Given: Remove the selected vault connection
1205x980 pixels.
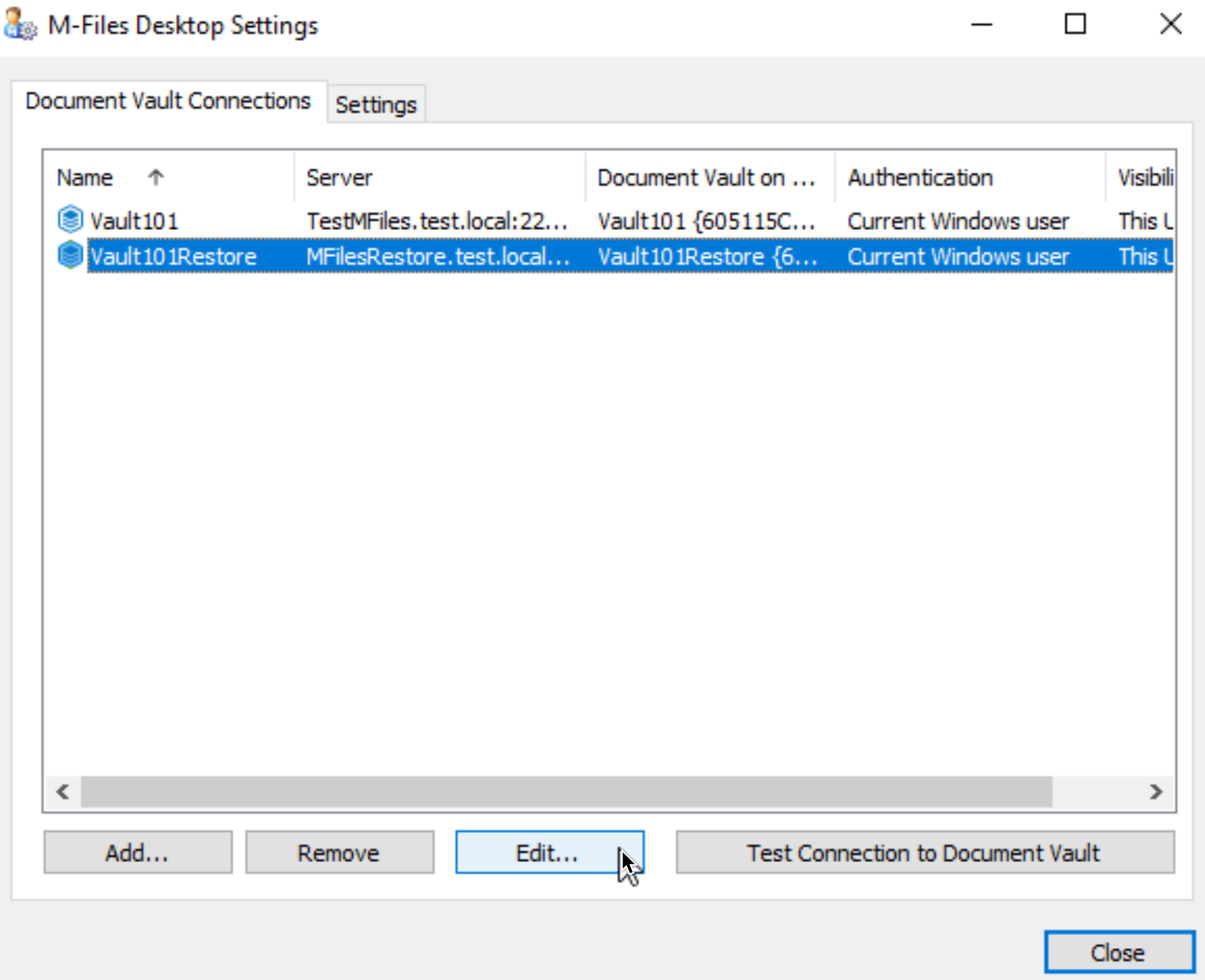Looking at the screenshot, I should point(340,852).
